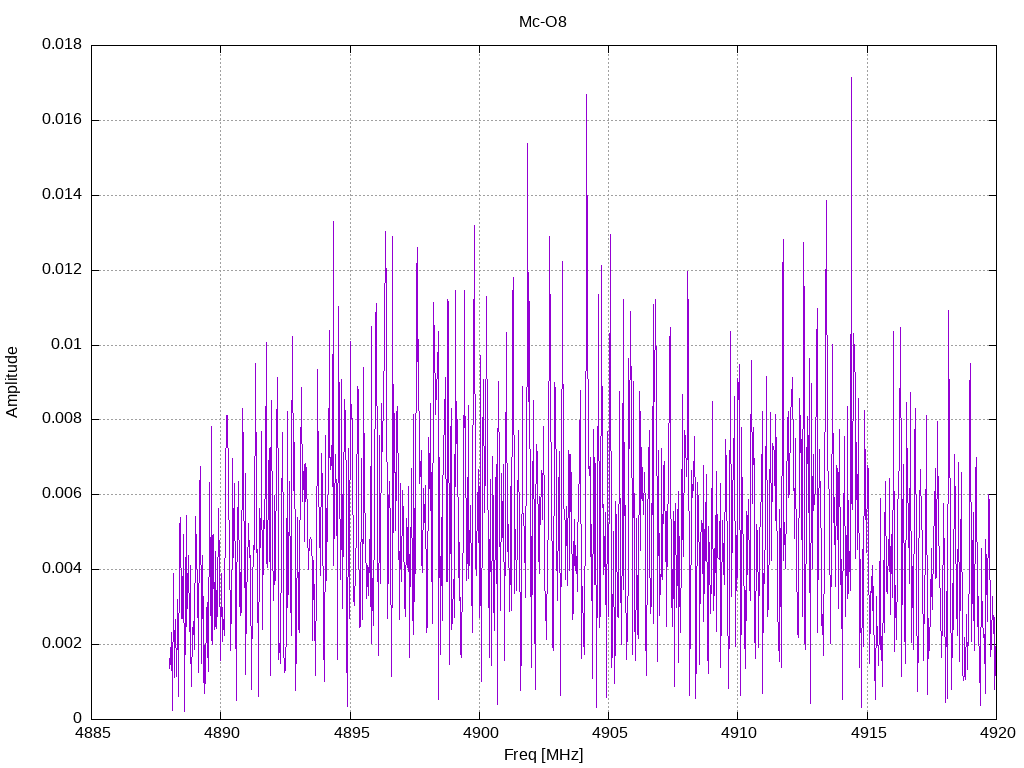Screen dimensions: 1024x768
Task: Click the 0 y-axis tick label
Action: 78,718
